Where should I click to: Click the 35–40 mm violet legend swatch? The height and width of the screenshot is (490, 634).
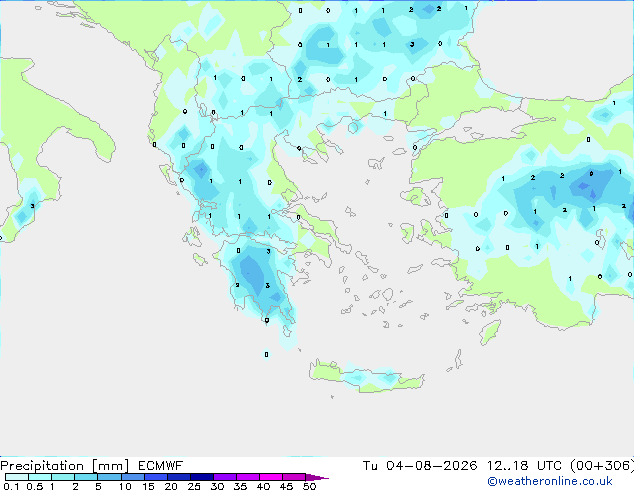247,477
